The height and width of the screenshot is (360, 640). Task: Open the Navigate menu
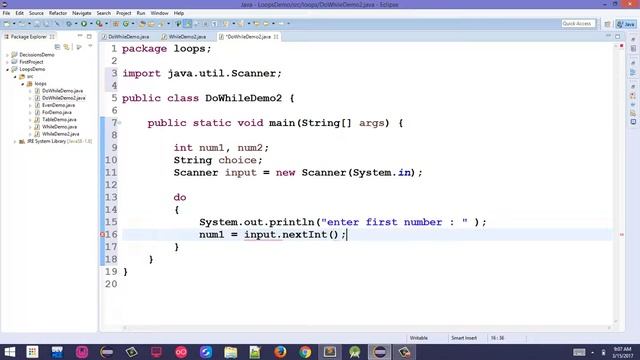pyautogui.click(x=82, y=13)
